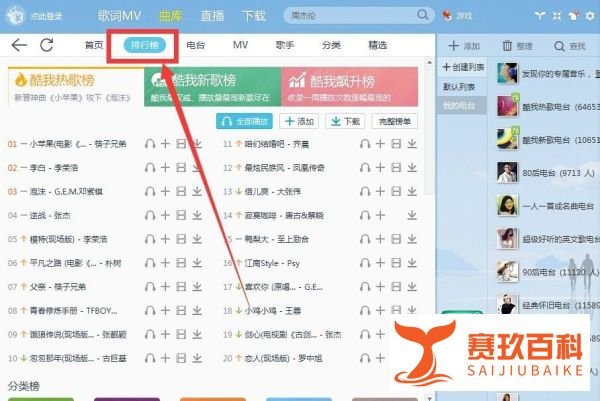The height and width of the screenshot is (401, 600).
Task: Play 恋人(现场版) - 罗中旭 headphone icon
Action: coord(365,358)
